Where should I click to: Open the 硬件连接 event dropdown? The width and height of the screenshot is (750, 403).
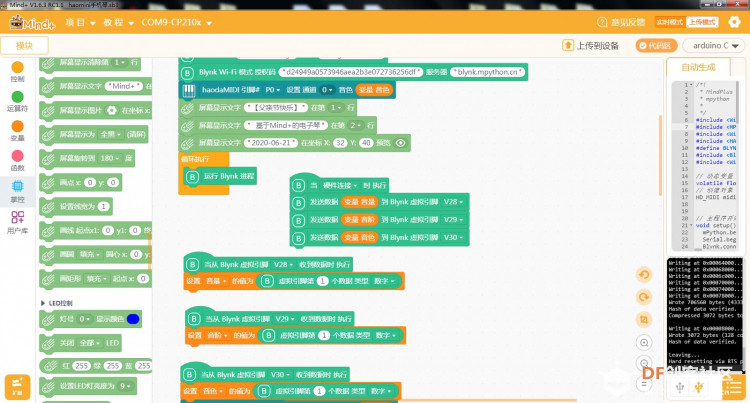[x=340, y=185]
